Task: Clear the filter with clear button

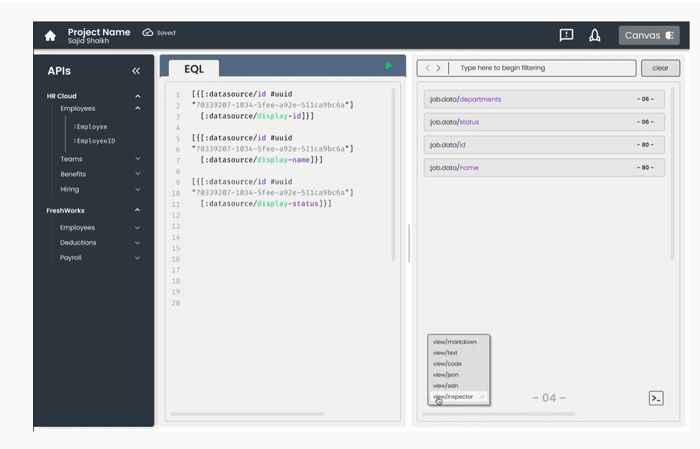Action: coord(660,68)
